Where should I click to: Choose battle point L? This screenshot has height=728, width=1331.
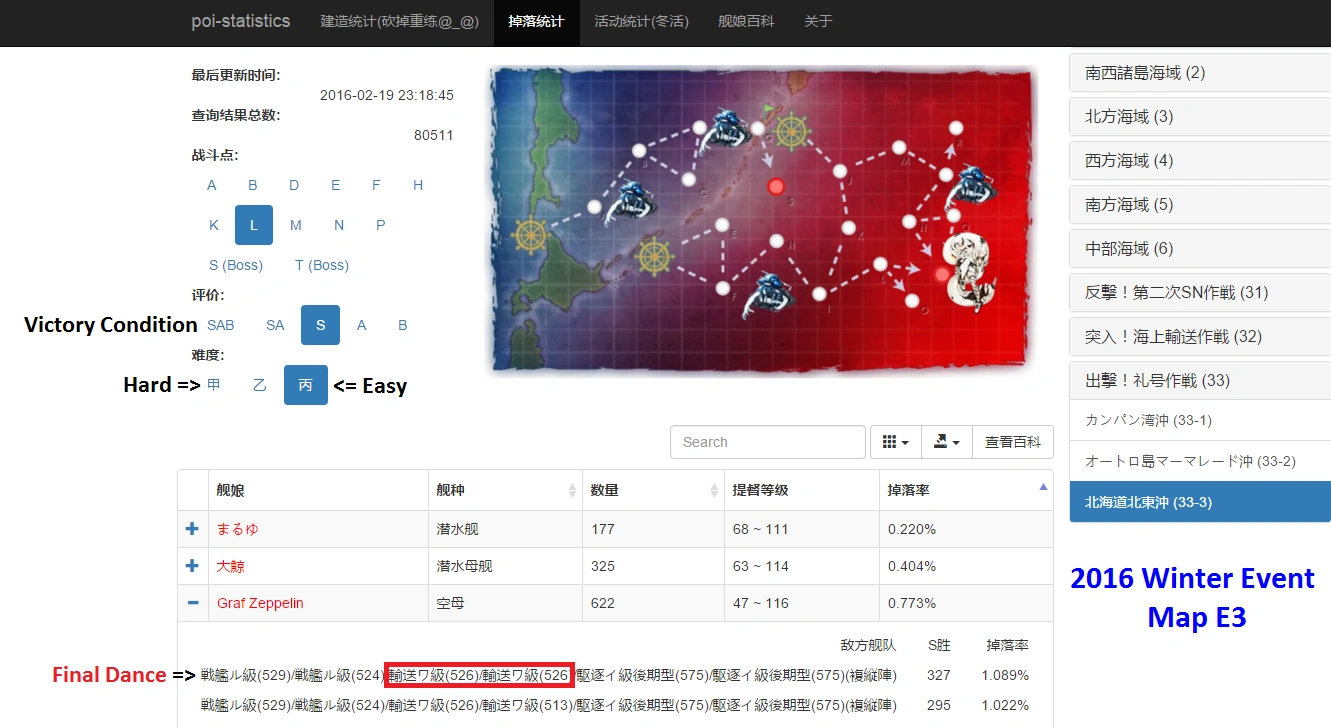tap(254, 225)
